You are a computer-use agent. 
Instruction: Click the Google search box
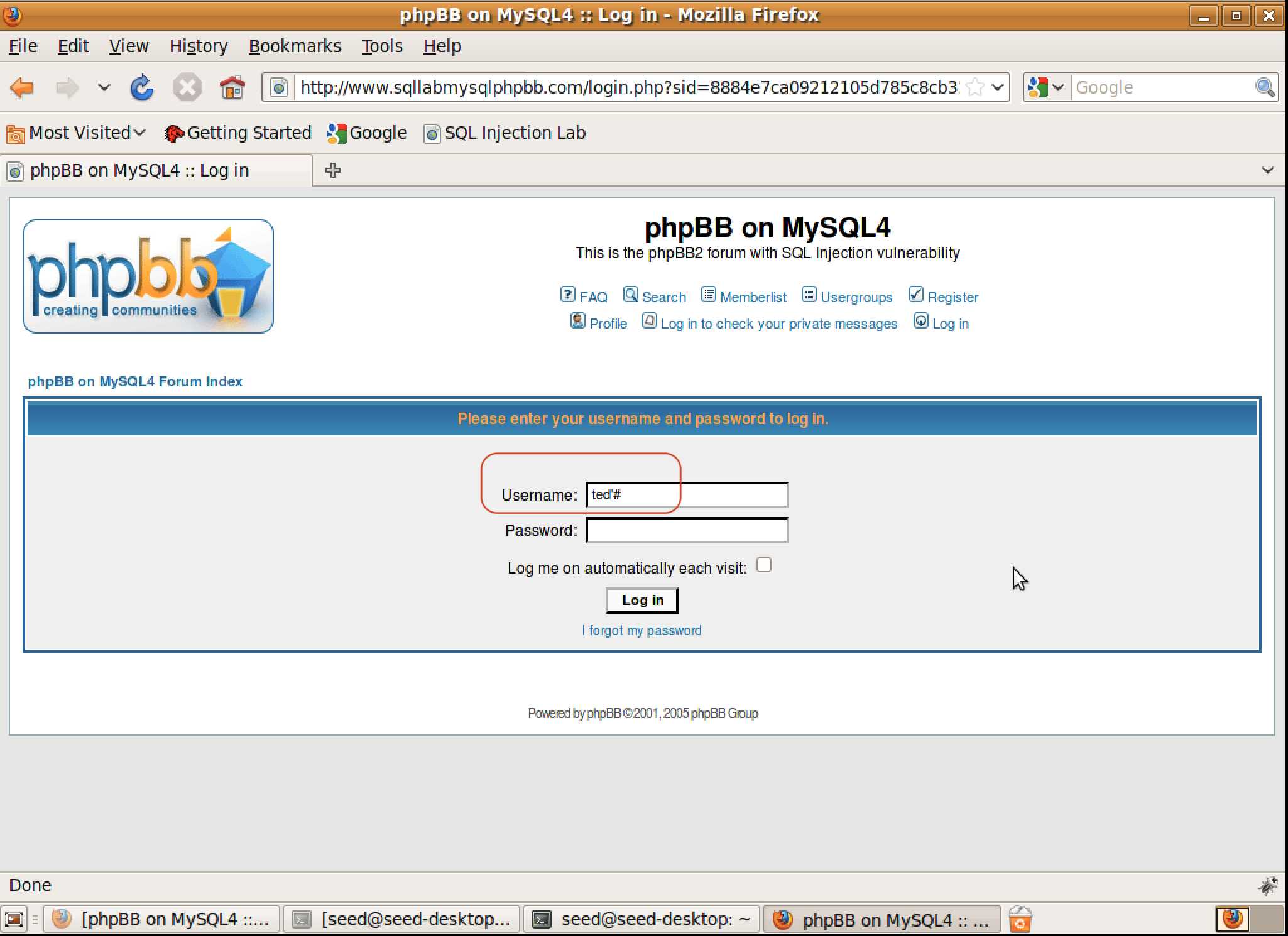(1162, 87)
